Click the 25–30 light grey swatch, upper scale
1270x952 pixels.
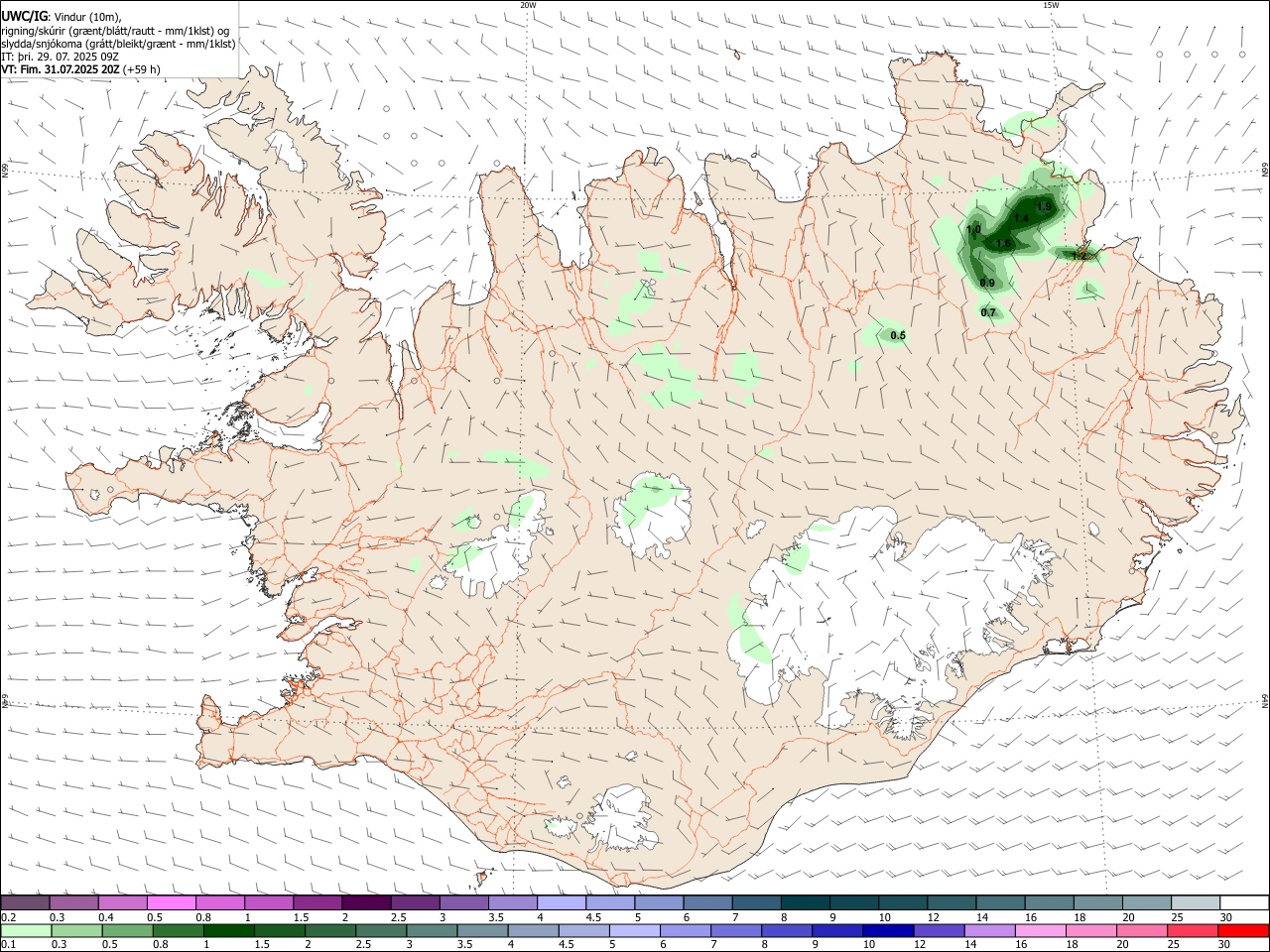[x=1195, y=903]
